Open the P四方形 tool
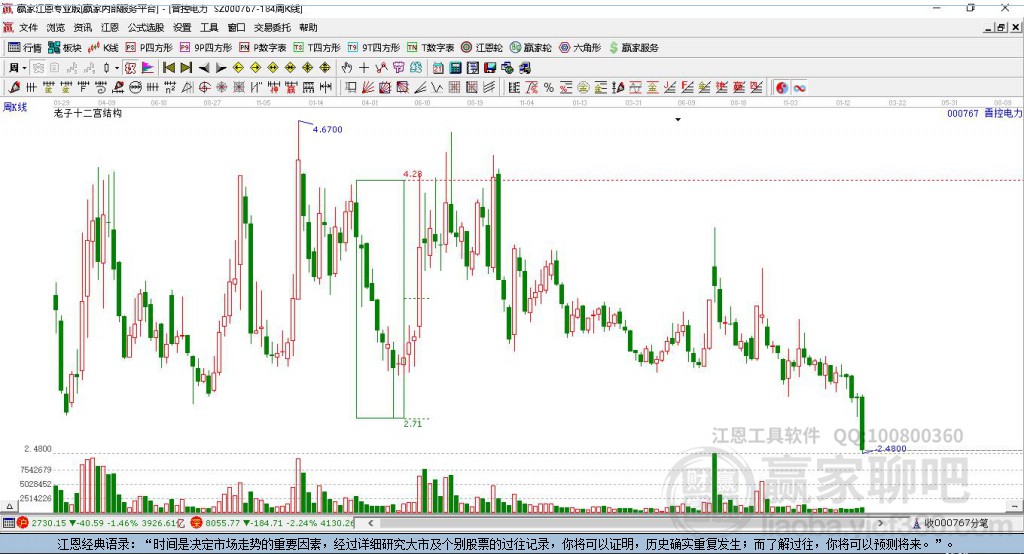1024x554 pixels. point(149,48)
